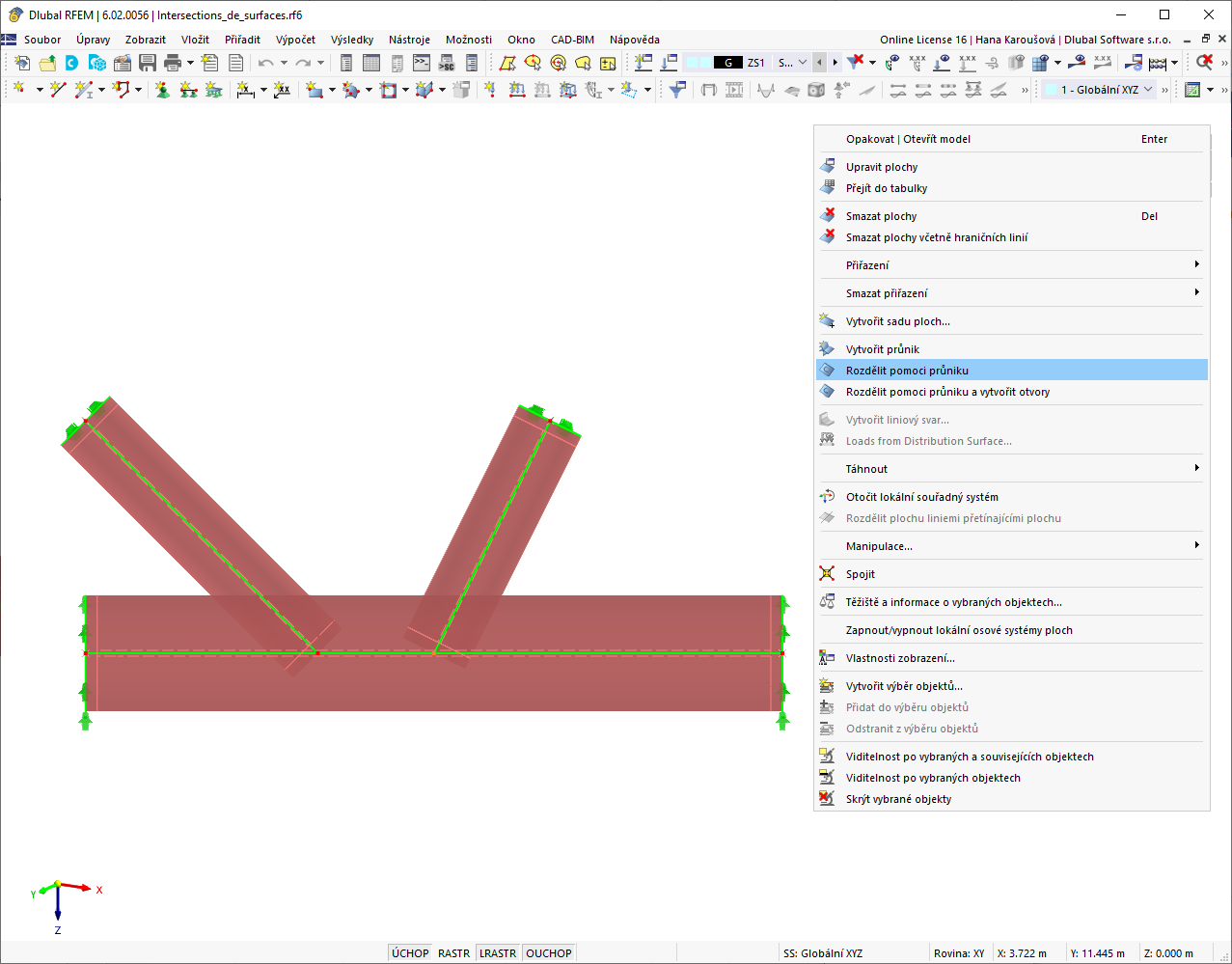This screenshot has width=1232, height=964.
Task: Choose Smazat plochy in context menu
Action: 1012,216
